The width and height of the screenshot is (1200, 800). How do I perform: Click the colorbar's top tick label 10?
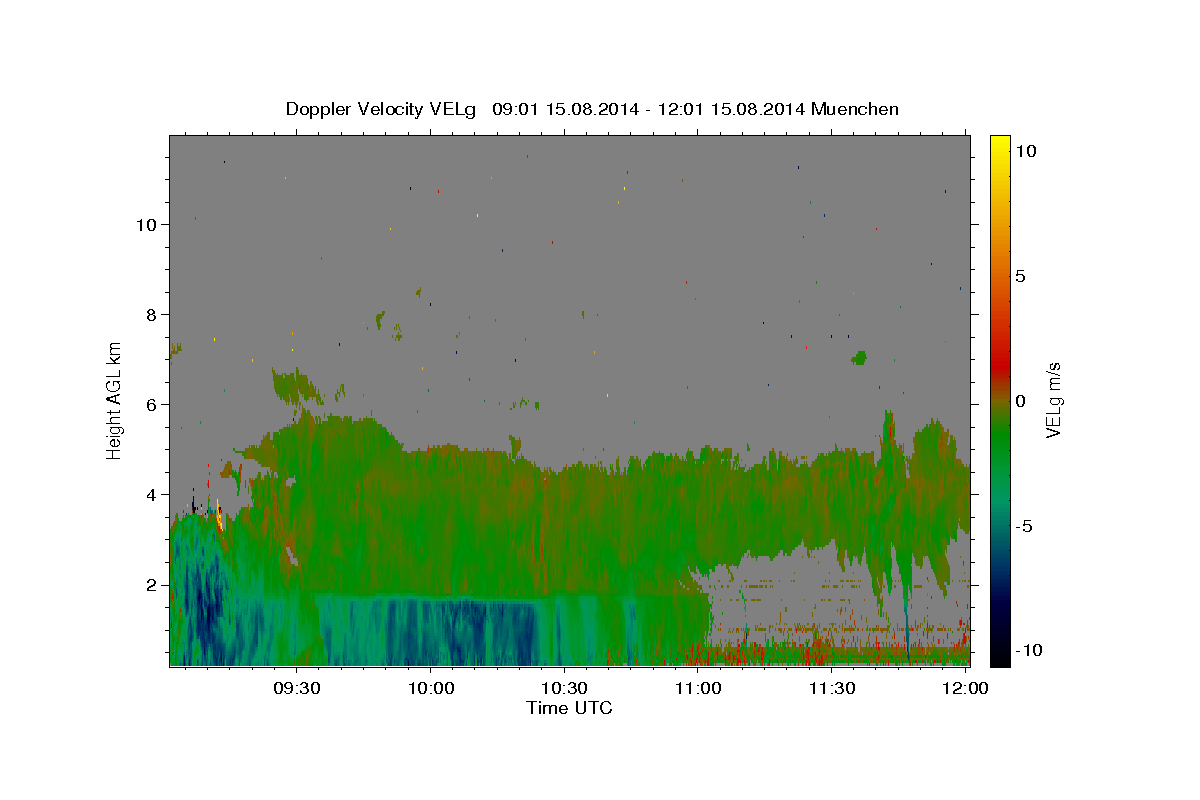[x=1025, y=151]
